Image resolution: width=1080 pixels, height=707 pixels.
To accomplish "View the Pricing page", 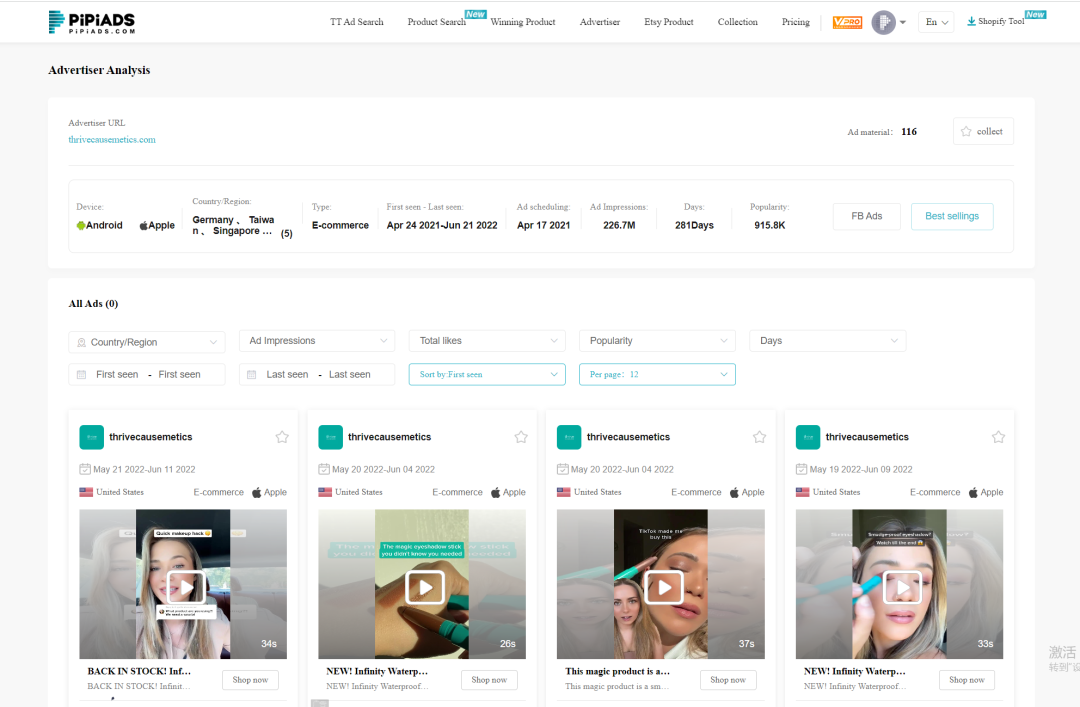I will (x=796, y=22).
